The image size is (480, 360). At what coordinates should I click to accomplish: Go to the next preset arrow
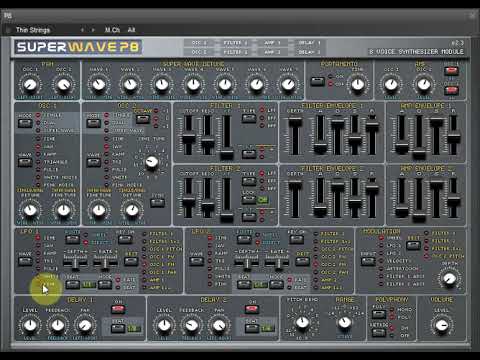[93, 30]
